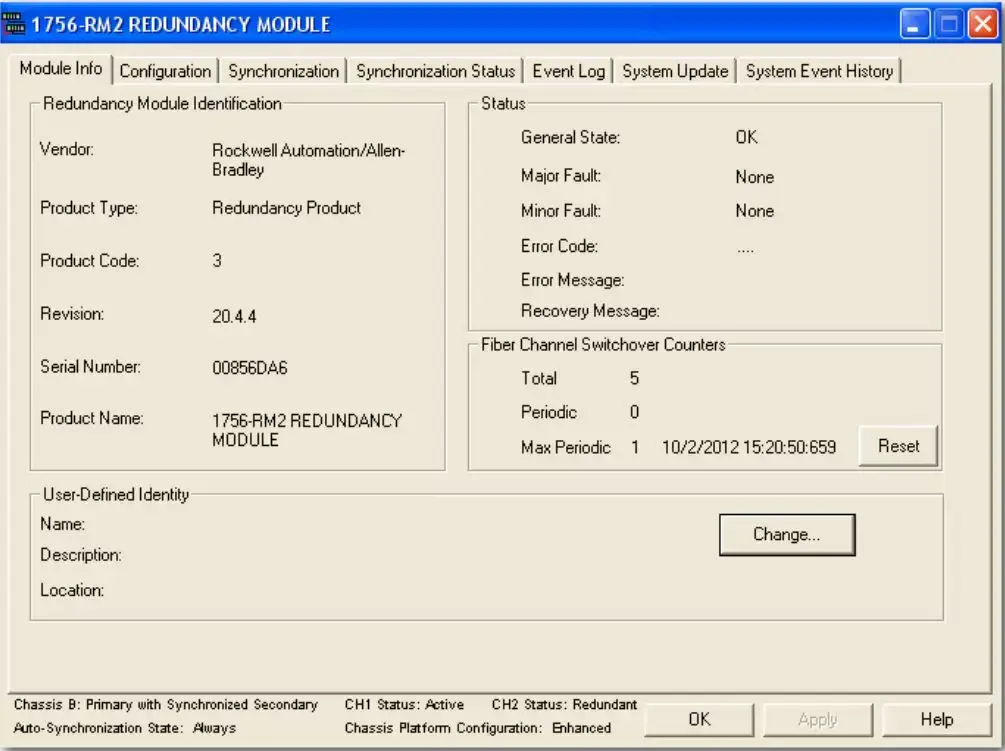Click the Max Periodic timestamp 10/2/2012 15:20:50:659

click(x=749, y=447)
